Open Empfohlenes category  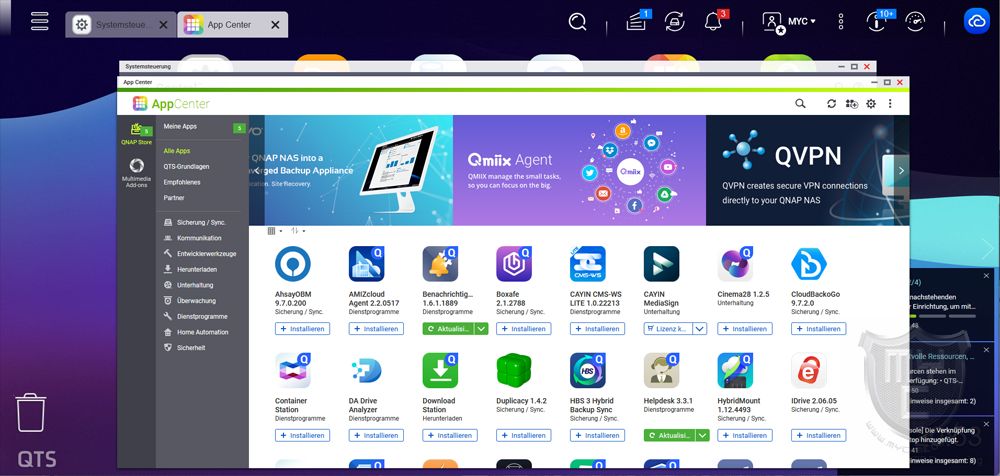(182, 182)
